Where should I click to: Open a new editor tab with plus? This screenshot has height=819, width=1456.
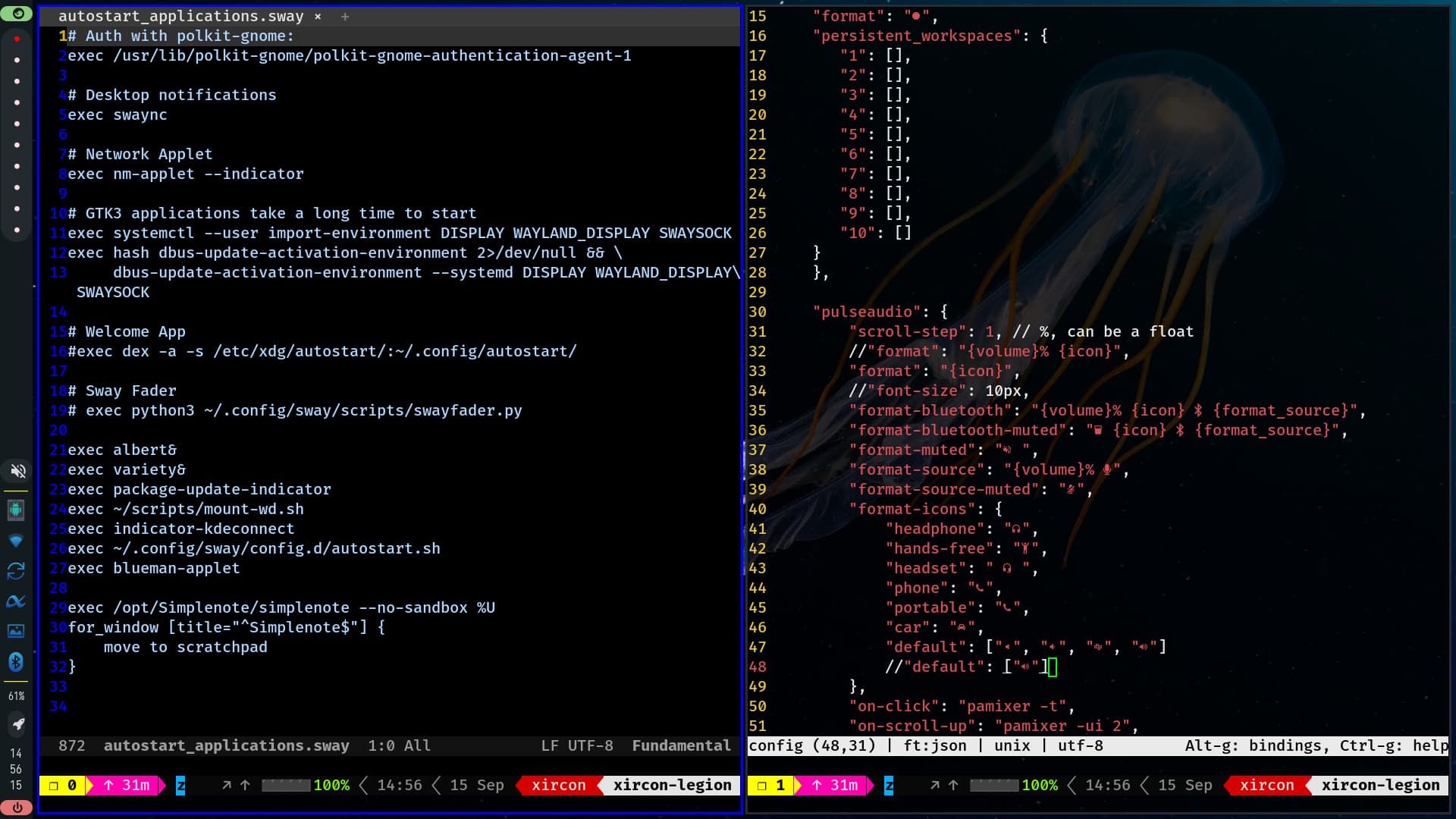click(x=345, y=16)
